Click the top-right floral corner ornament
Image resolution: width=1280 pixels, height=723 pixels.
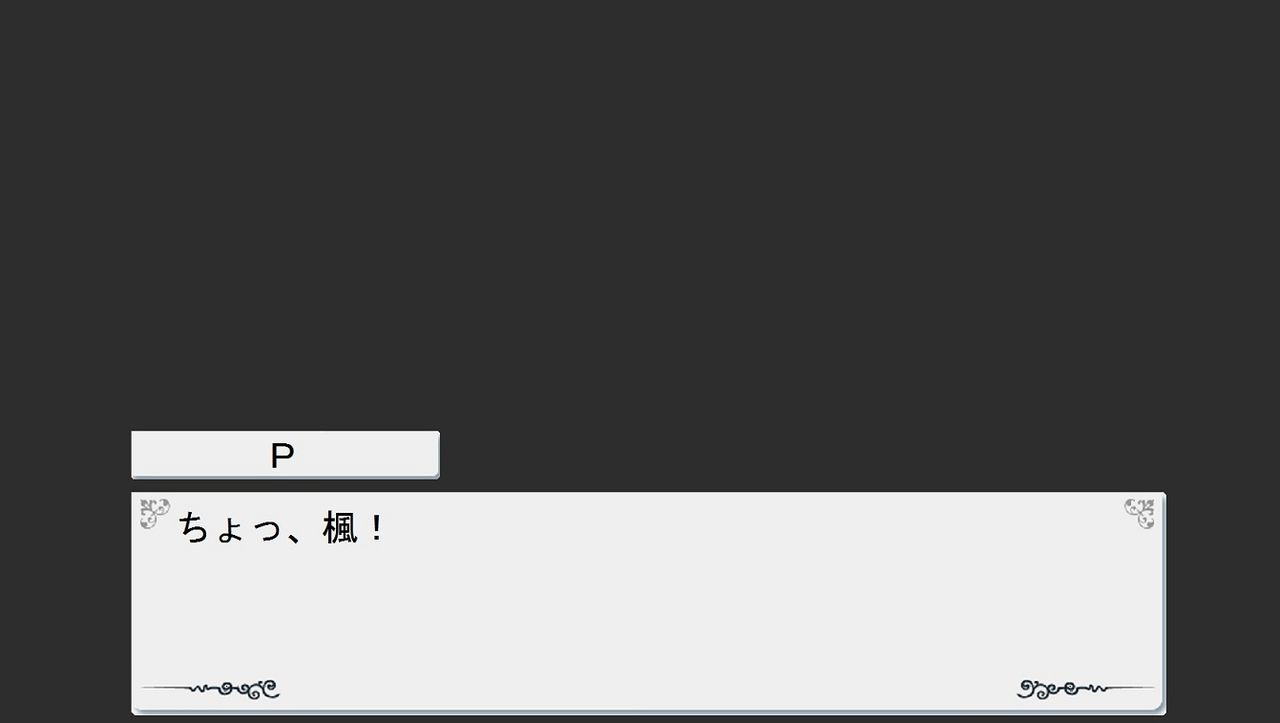pyautogui.click(x=1139, y=513)
